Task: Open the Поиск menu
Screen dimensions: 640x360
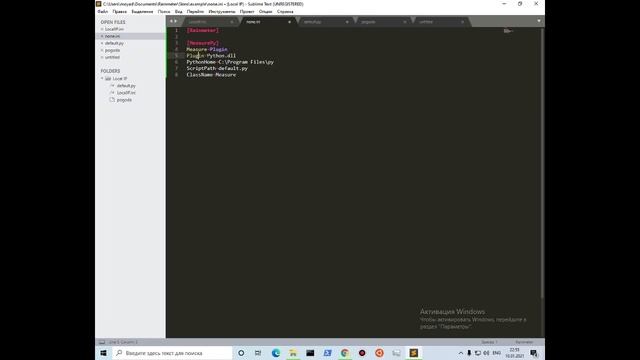Action: 164,11
